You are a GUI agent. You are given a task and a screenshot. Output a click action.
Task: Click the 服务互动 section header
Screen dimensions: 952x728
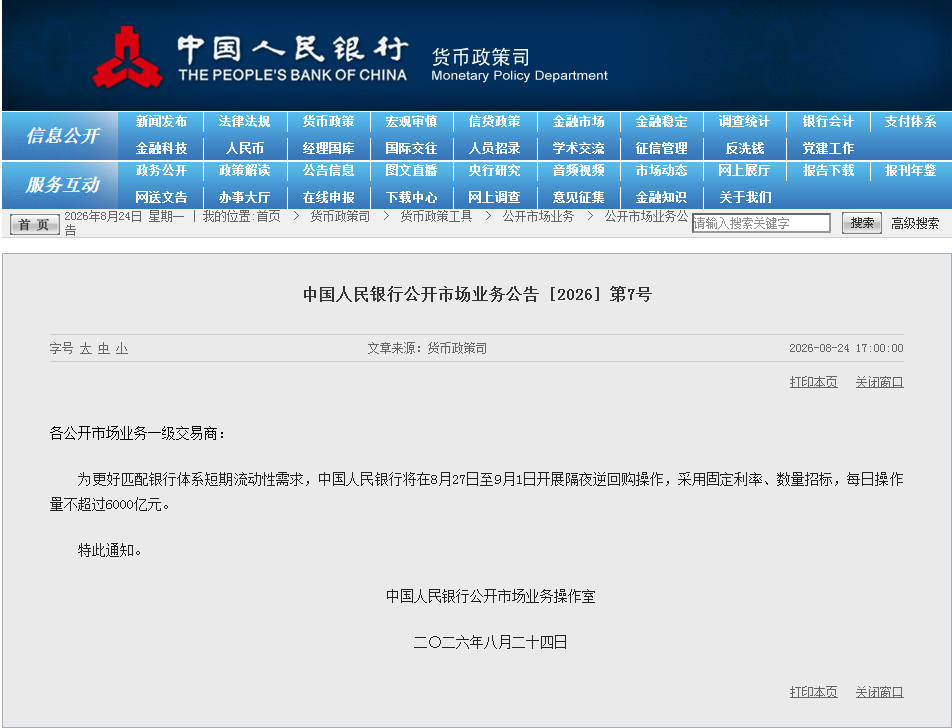pyautogui.click(x=62, y=185)
